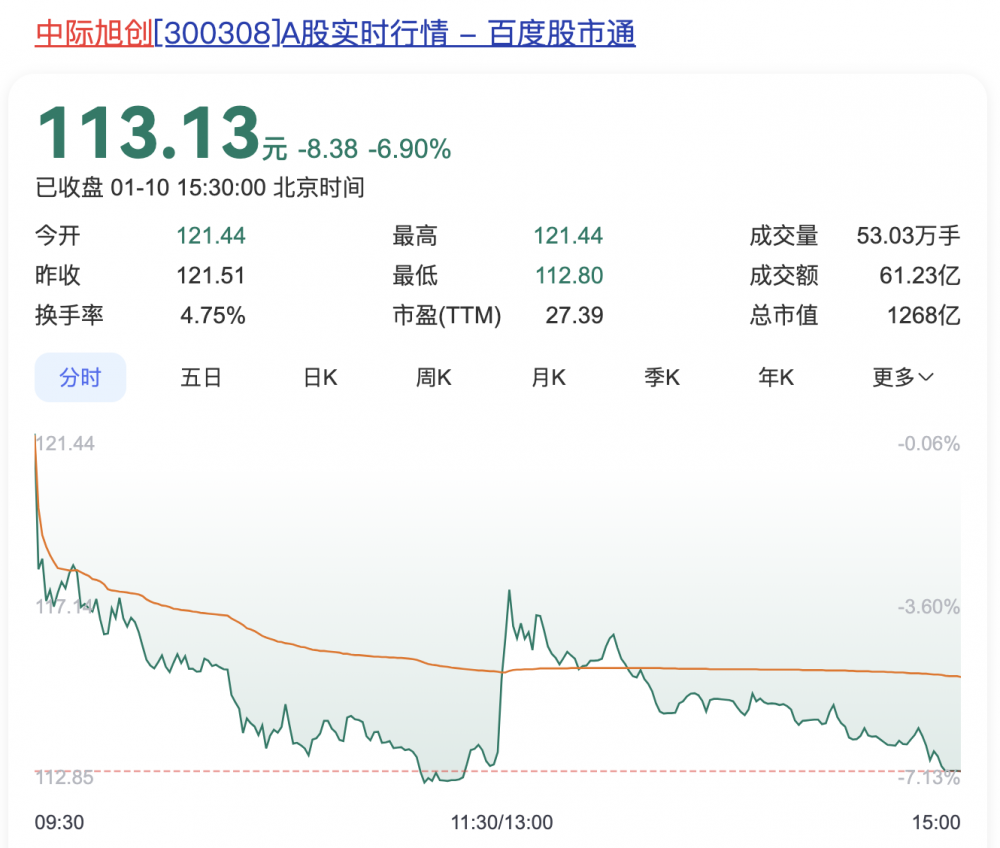
Task: Switch to the 日K tab
Action: click(x=321, y=377)
